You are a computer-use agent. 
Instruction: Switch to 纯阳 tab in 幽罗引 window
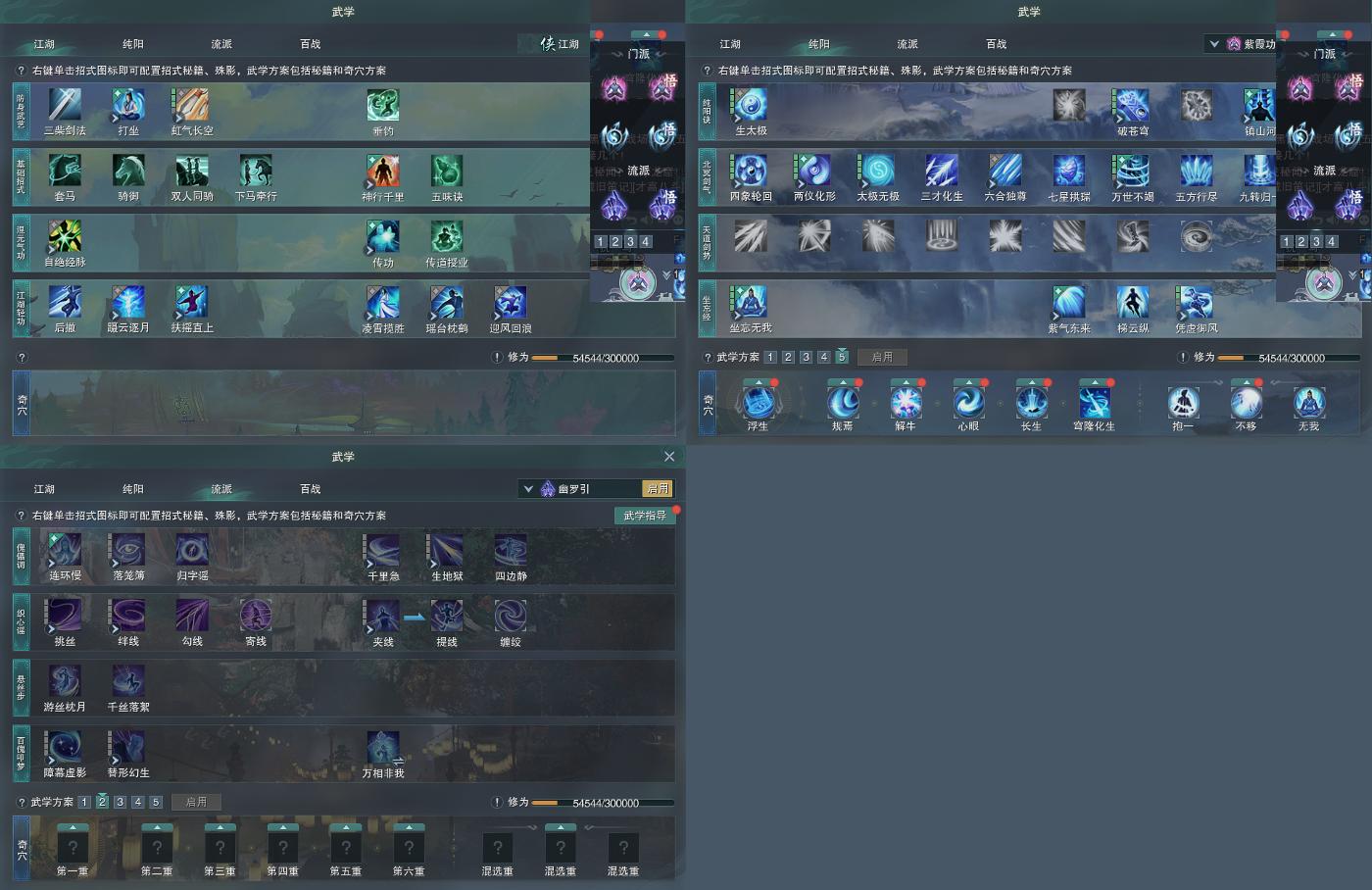tap(133, 489)
